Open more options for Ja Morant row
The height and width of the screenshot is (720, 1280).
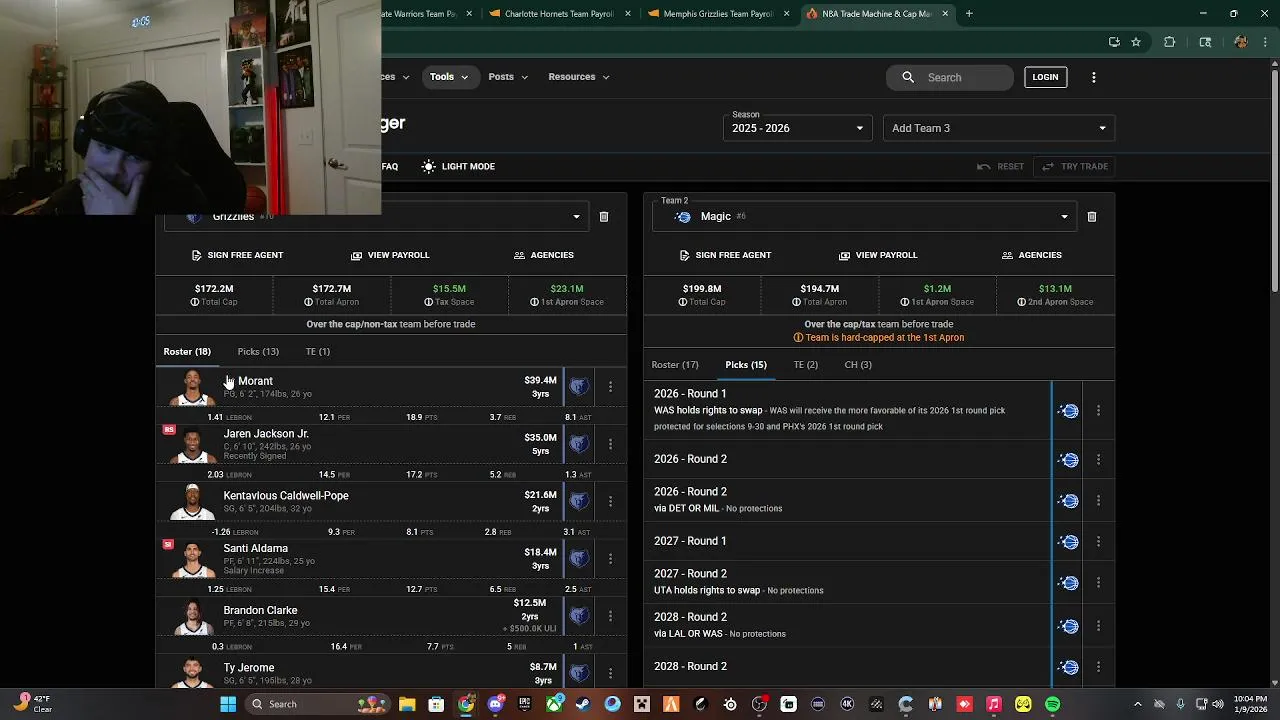(610, 386)
